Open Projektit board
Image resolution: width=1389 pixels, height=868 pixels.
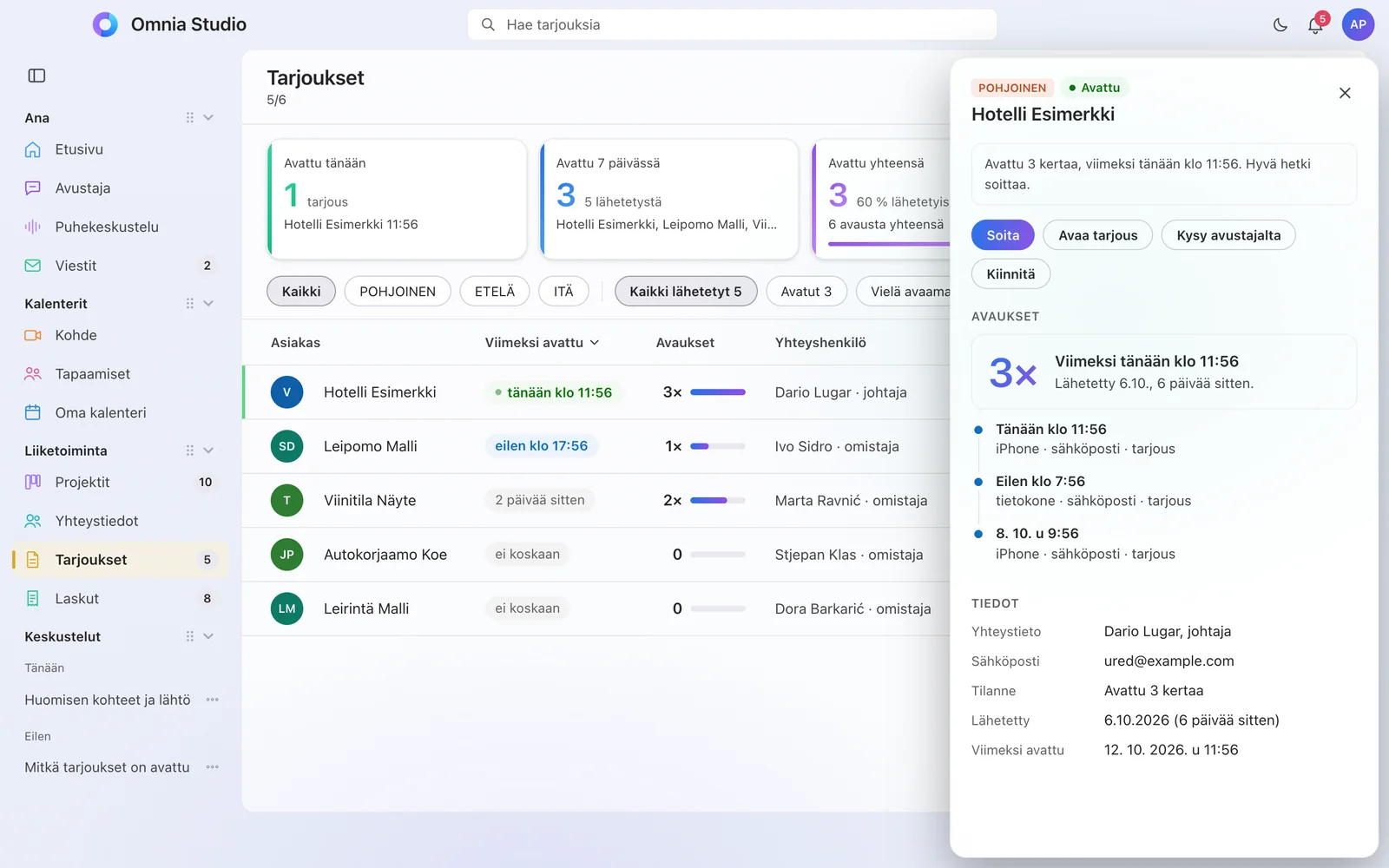(x=122, y=482)
